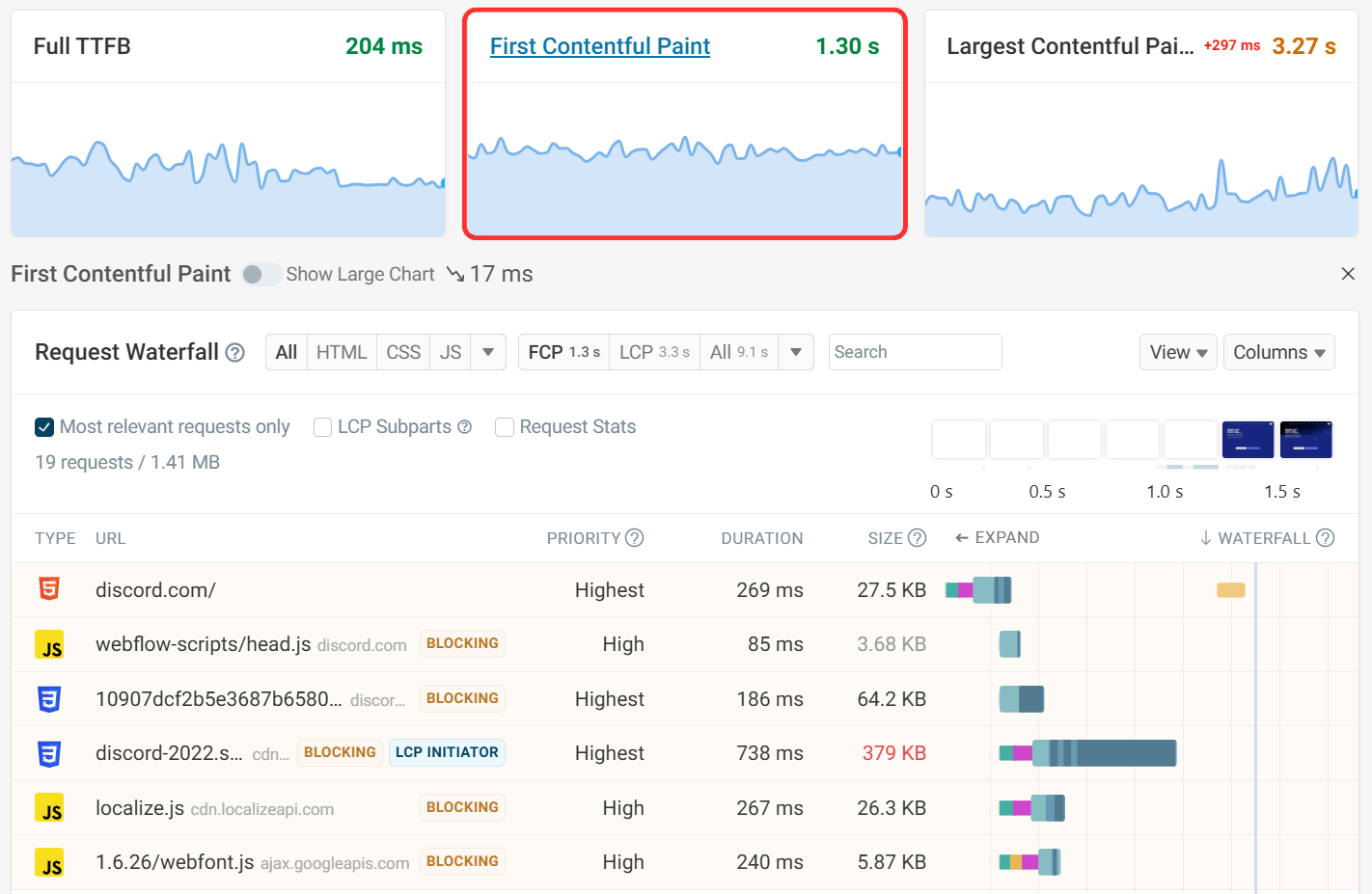Expand the resource type filter dropdown arrow
1372x894 pixels.
pyautogui.click(x=488, y=353)
